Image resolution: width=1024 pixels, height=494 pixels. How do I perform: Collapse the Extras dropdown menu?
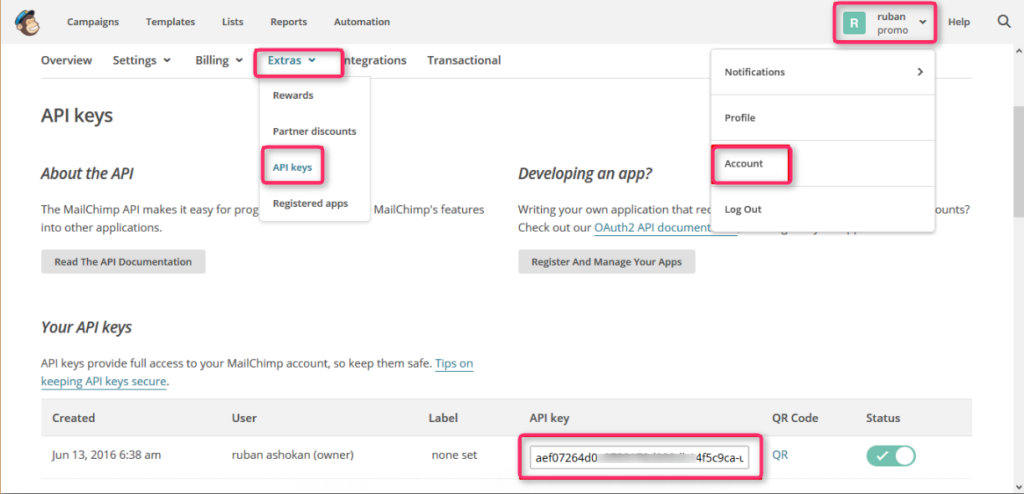(x=292, y=60)
